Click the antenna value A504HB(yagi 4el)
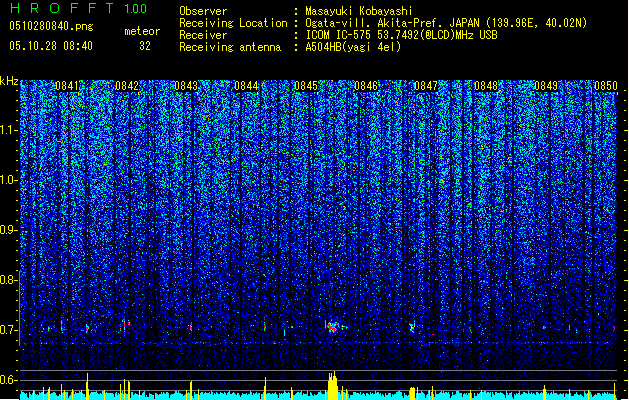629x400 pixels. pyautogui.click(x=353, y=47)
